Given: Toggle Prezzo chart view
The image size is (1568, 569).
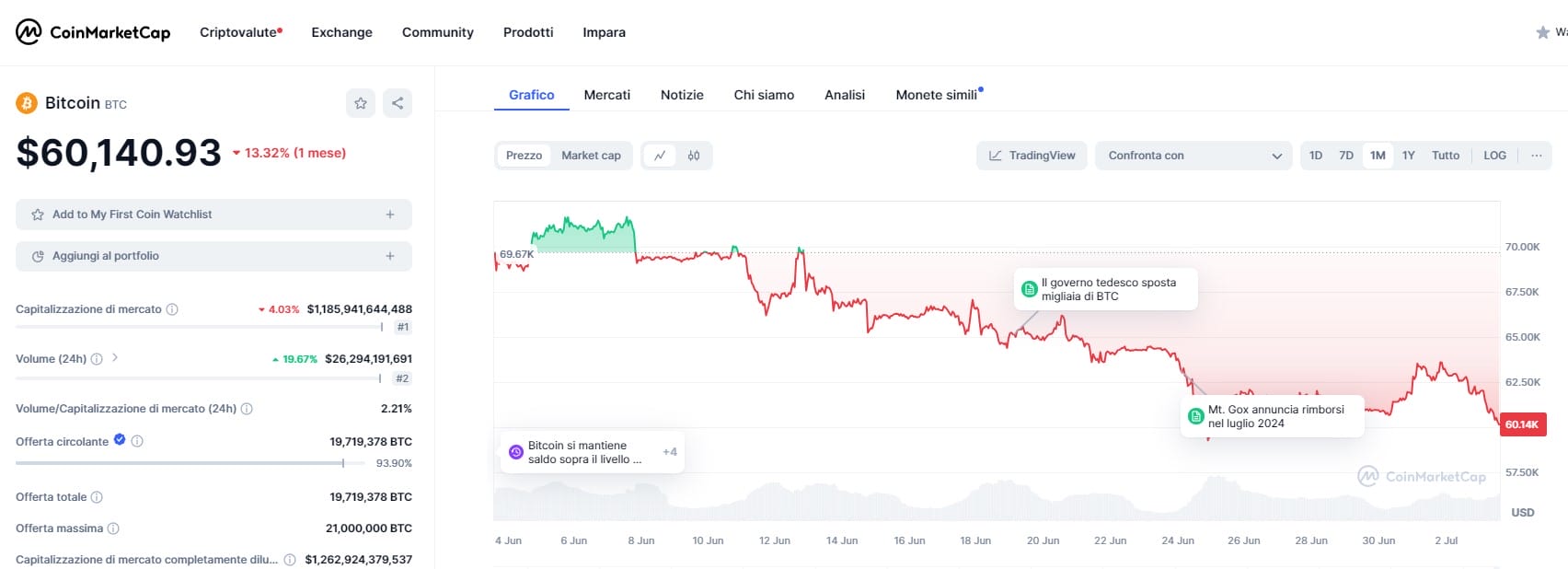Looking at the screenshot, I should (x=524, y=156).
